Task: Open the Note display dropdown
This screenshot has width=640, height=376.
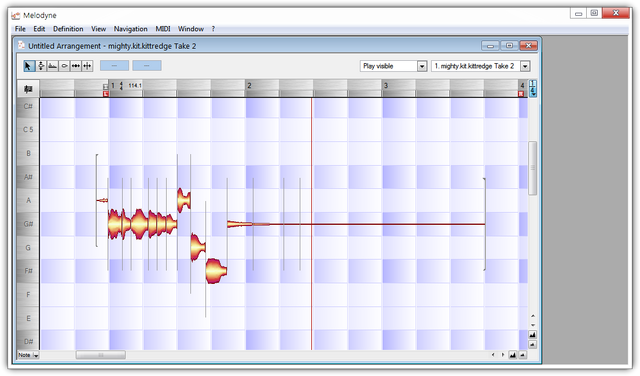Action: pyautogui.click(x=28, y=355)
